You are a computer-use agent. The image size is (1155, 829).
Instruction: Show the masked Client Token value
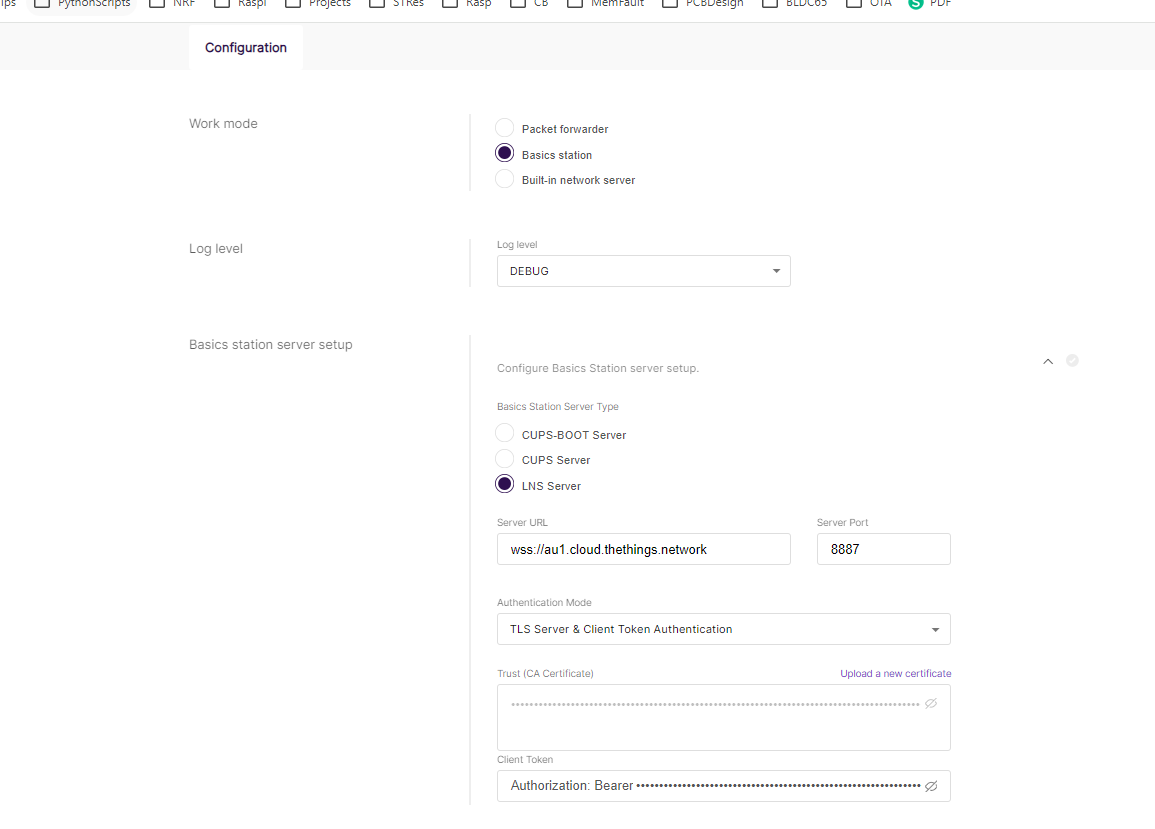[930, 786]
